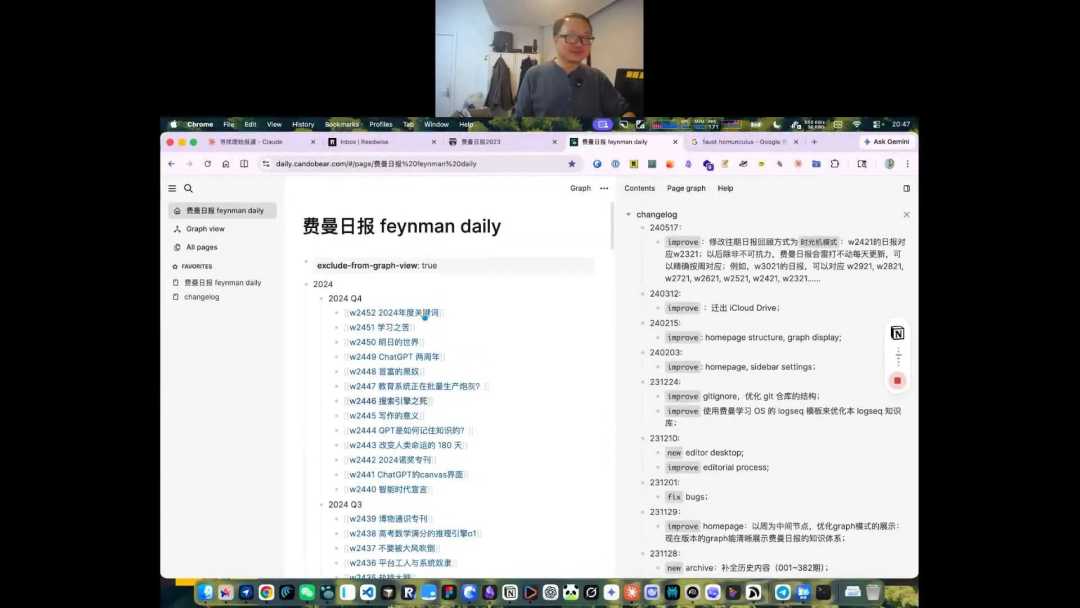This screenshot has height=608, width=1080.
Task: Open Telegram from the Dock
Action: tap(782, 592)
